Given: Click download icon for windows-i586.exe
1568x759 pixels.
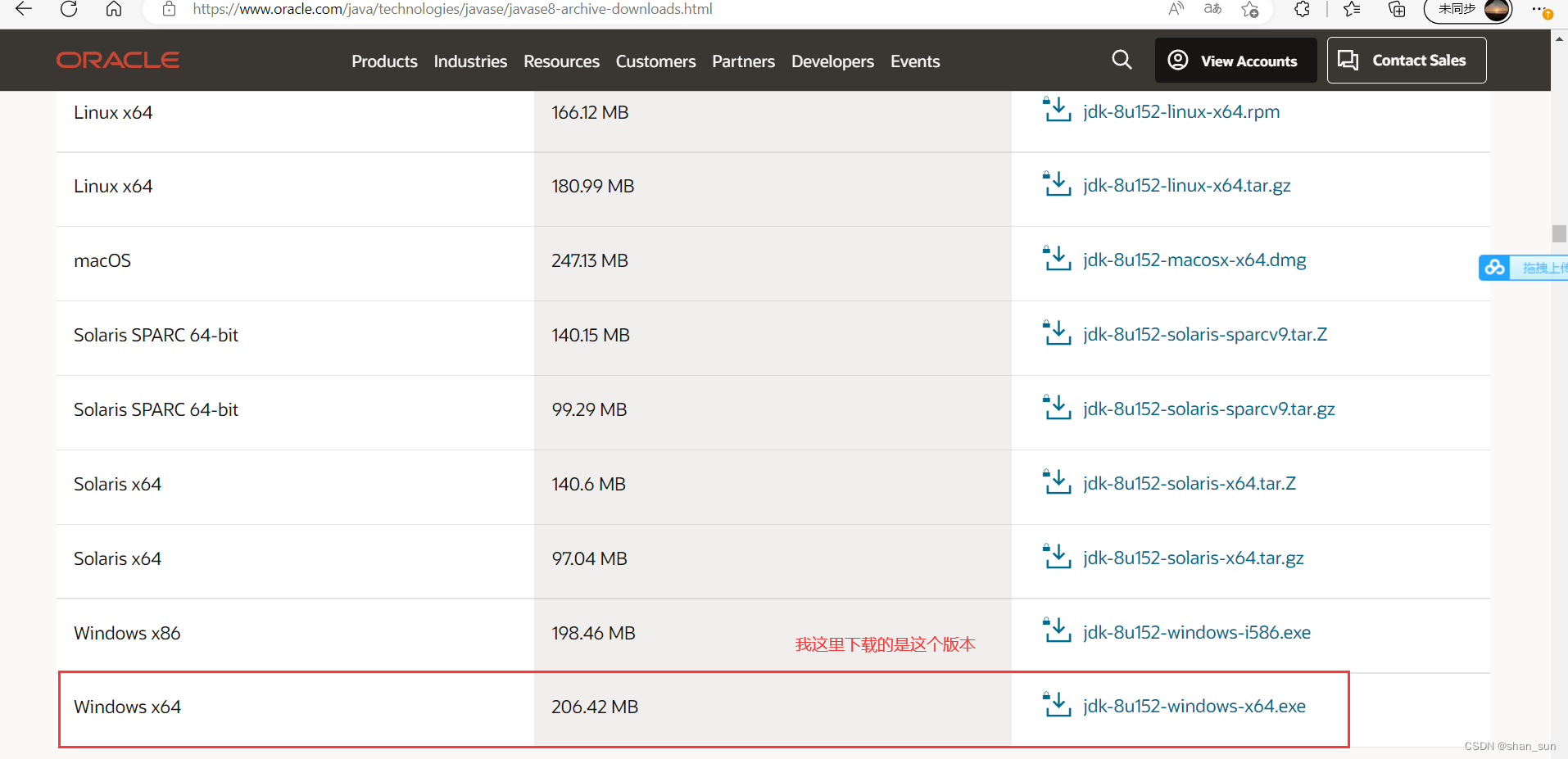Looking at the screenshot, I should [1057, 630].
